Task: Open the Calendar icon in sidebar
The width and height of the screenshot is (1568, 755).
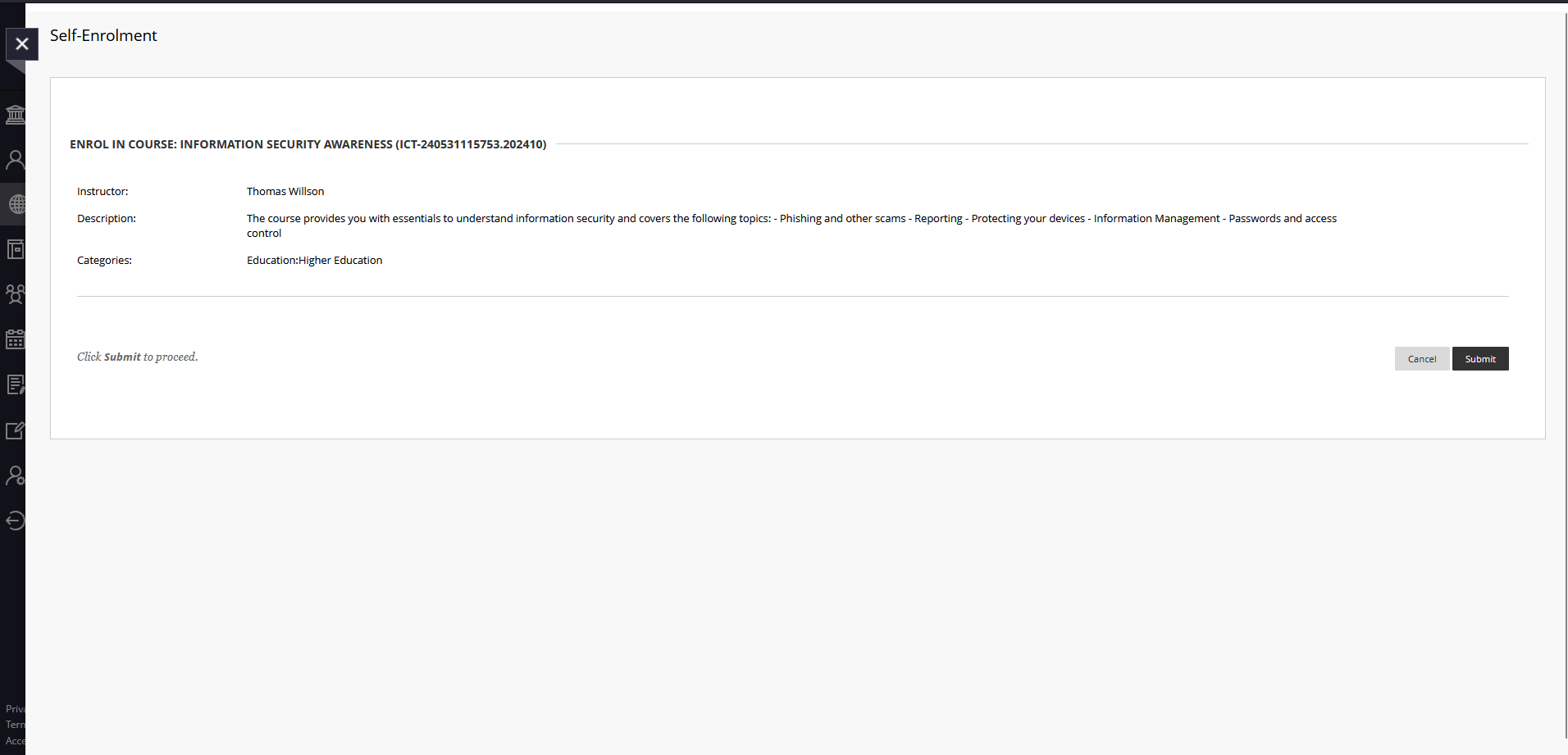Action: tap(15, 339)
